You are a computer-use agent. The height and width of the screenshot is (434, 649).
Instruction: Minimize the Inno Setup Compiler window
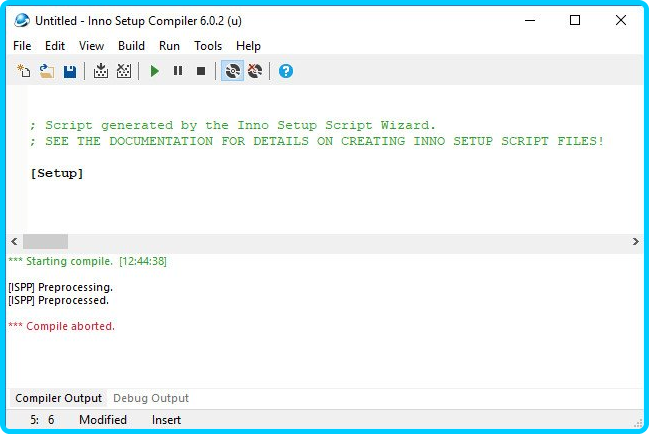click(530, 20)
